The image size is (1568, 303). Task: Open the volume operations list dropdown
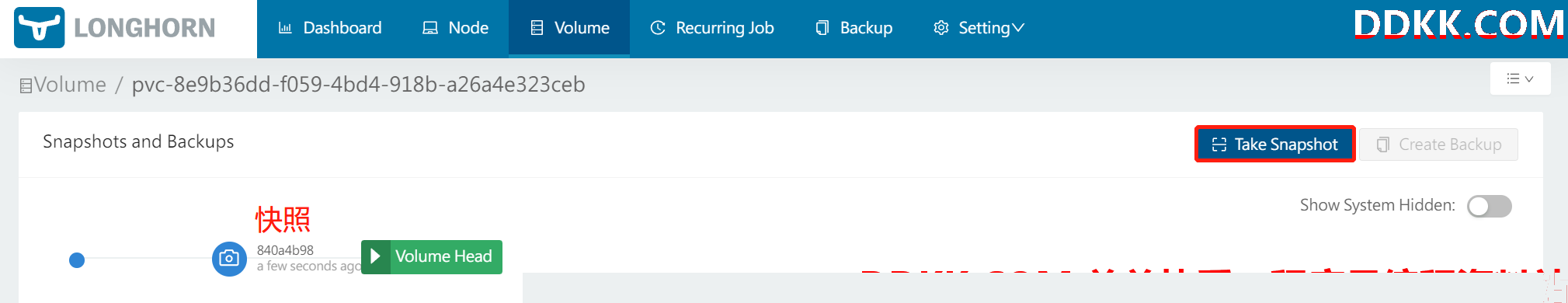coord(1520,78)
